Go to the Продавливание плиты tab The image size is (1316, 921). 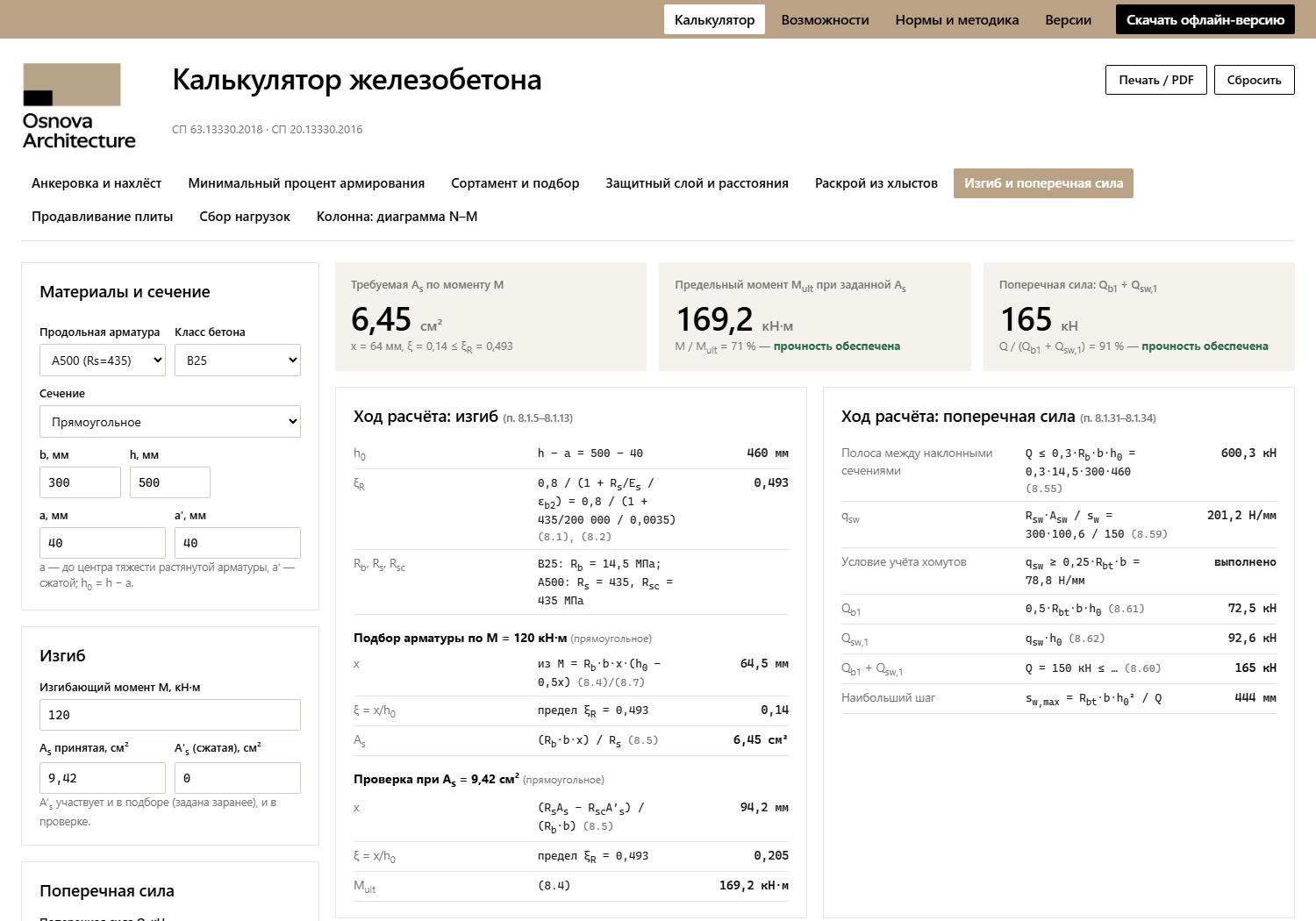tap(102, 217)
